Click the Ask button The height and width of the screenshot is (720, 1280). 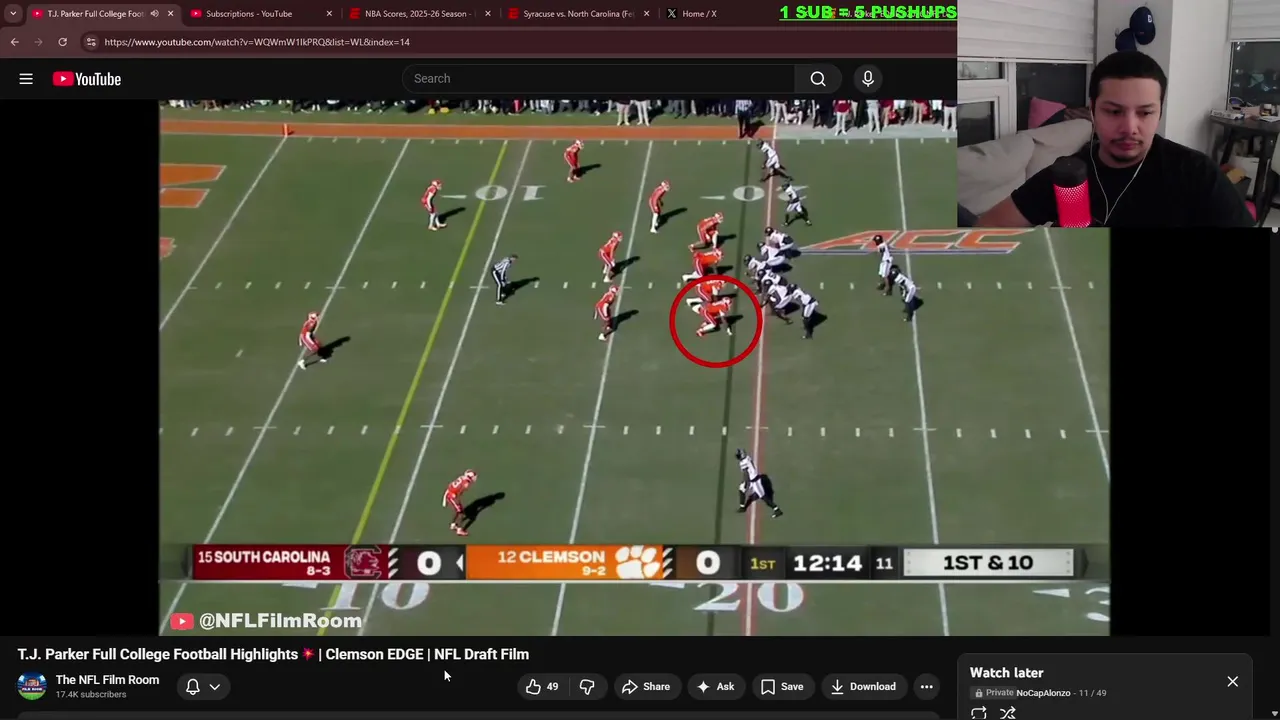(x=715, y=687)
